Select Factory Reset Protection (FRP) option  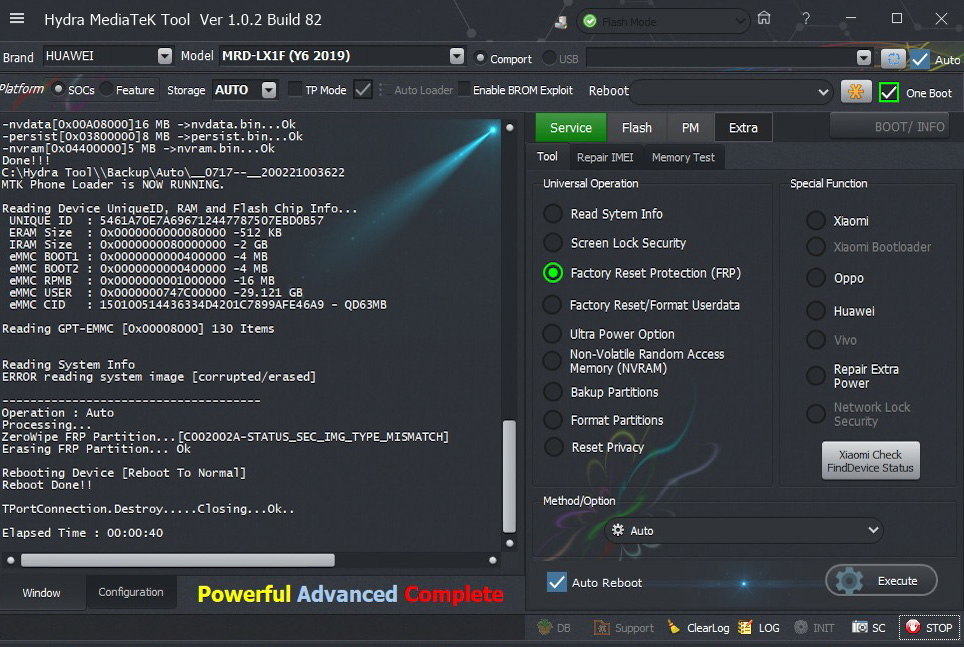click(x=553, y=272)
